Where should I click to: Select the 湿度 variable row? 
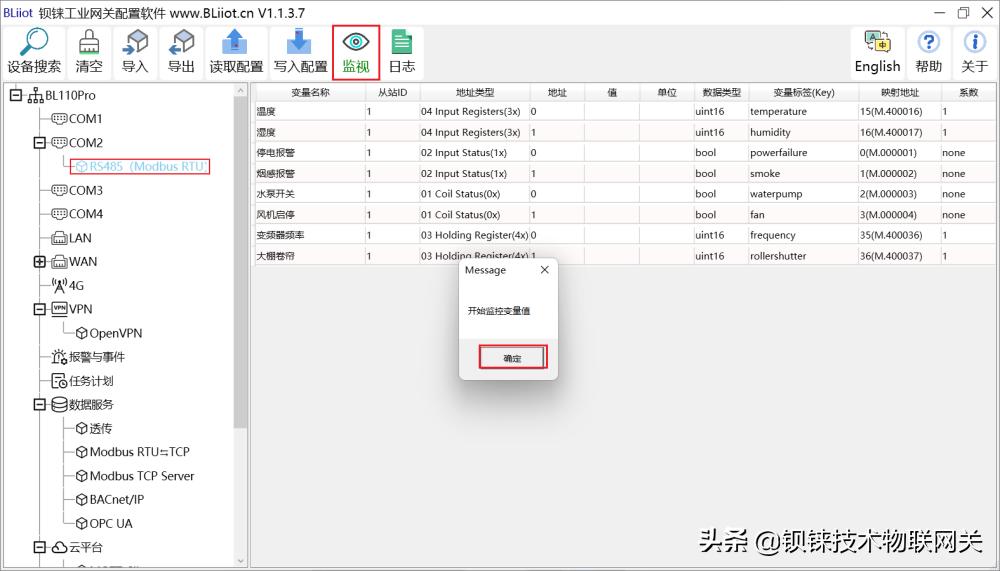pyautogui.click(x=625, y=132)
